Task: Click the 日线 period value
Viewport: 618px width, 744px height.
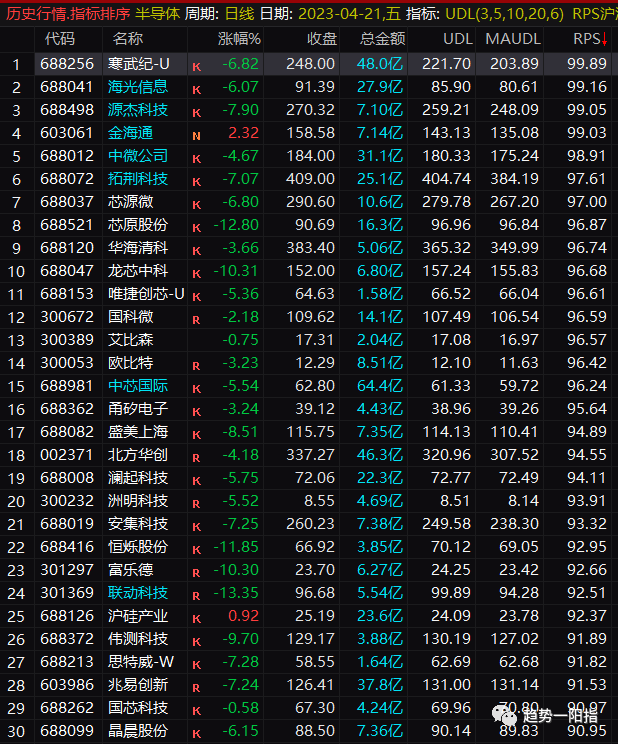Action: click(240, 14)
